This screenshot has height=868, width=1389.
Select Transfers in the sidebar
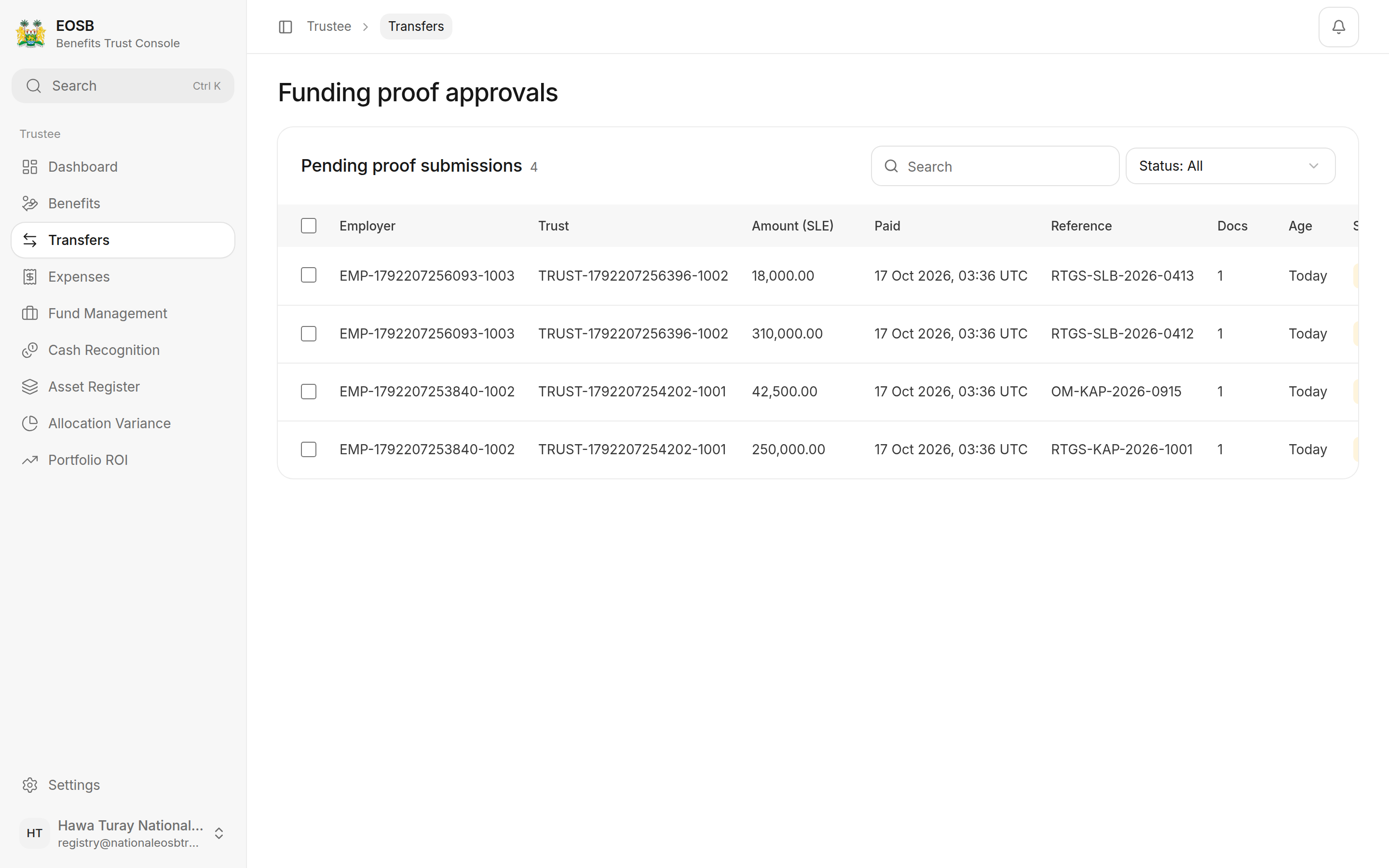coord(123,240)
